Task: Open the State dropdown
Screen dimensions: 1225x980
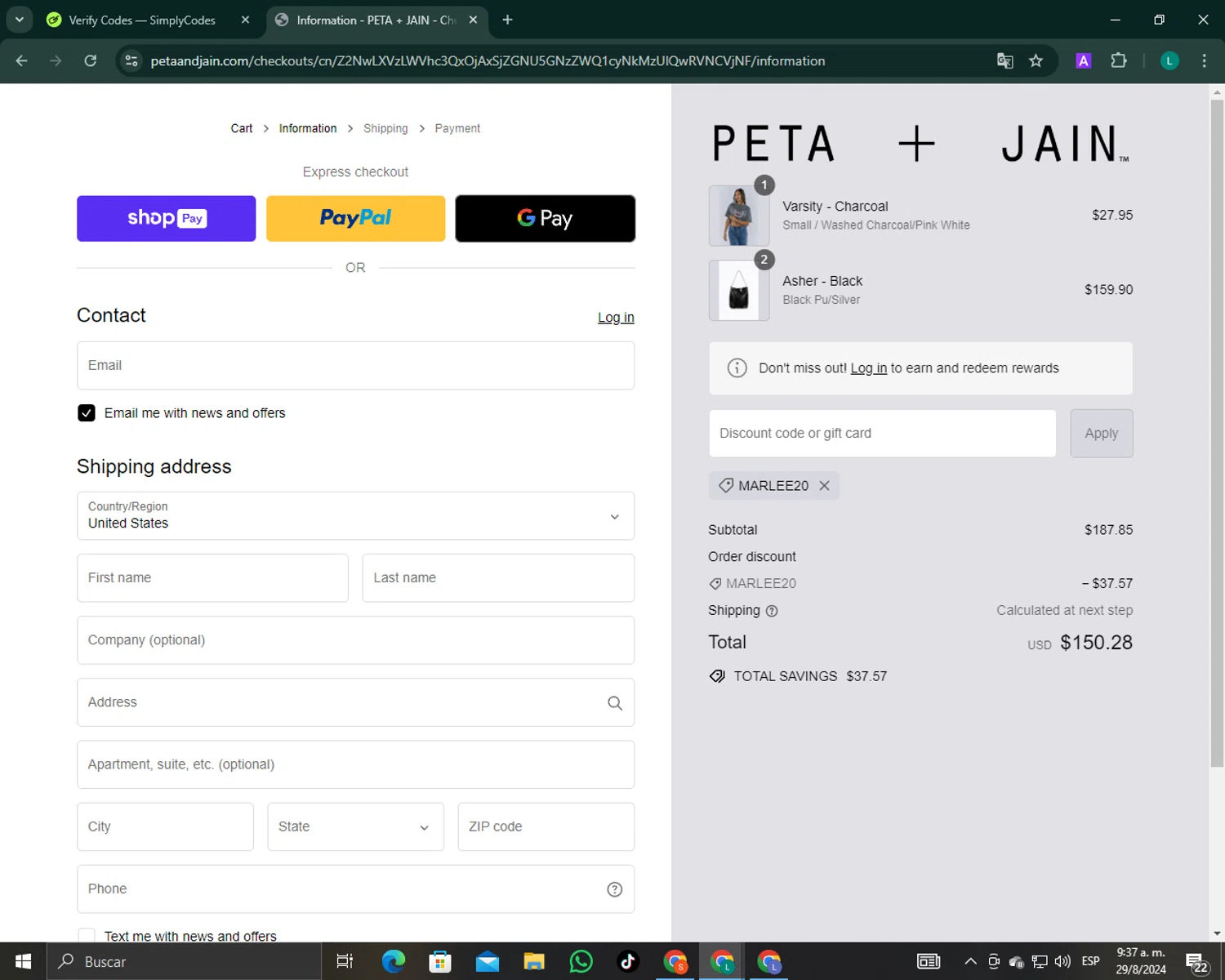Action: point(355,826)
